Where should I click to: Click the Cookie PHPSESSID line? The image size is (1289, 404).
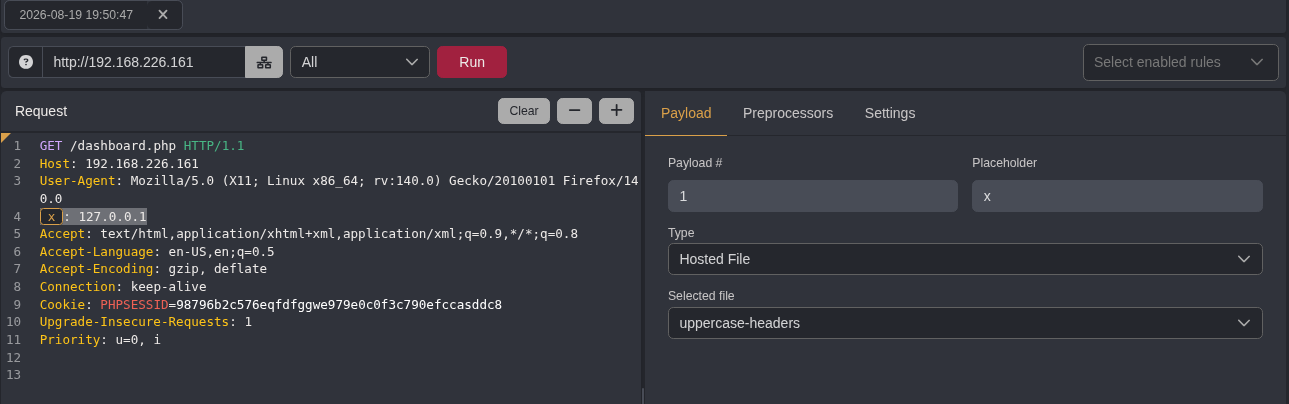[x=271, y=305]
